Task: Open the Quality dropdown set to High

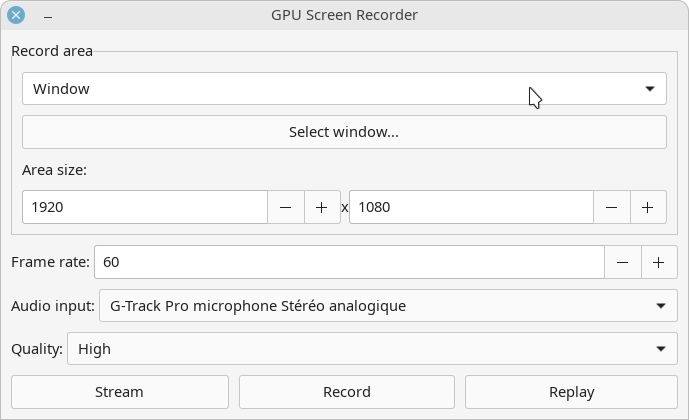Action: coord(373,348)
